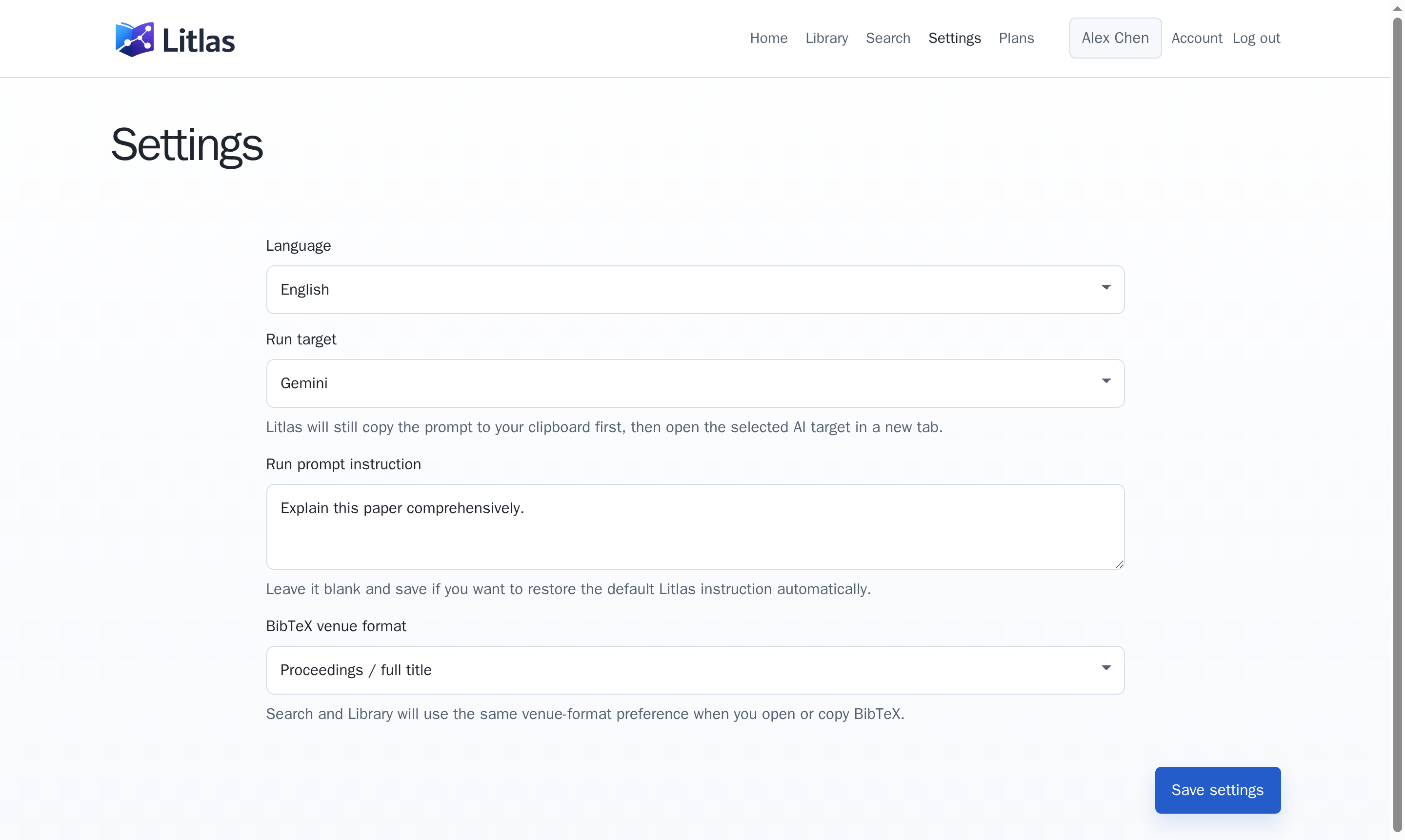The image size is (1405, 840).
Task: Open the Account link
Action: coord(1196,38)
